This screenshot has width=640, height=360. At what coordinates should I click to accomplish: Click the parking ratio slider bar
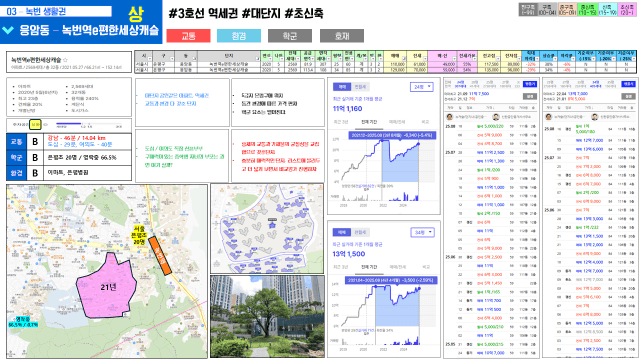(x=89, y=124)
